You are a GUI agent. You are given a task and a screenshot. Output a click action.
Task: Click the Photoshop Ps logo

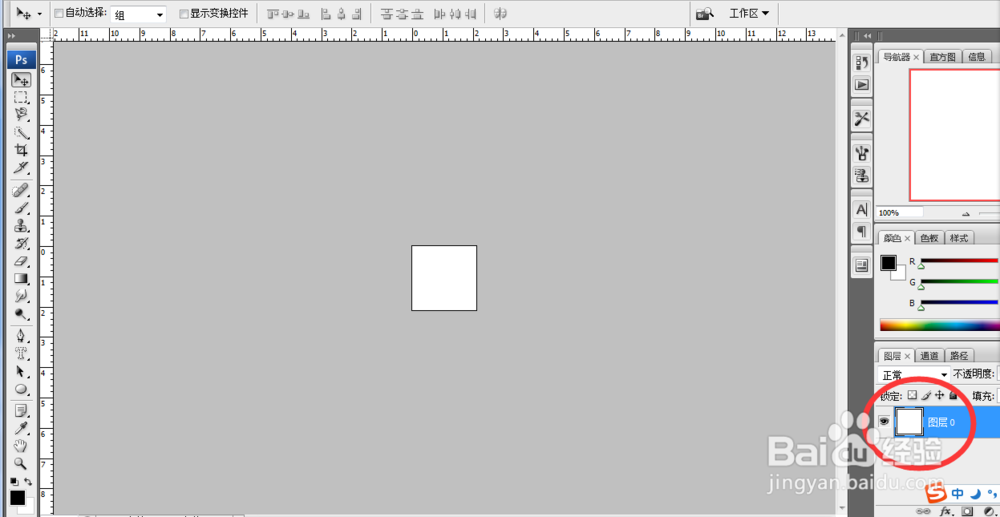point(21,60)
